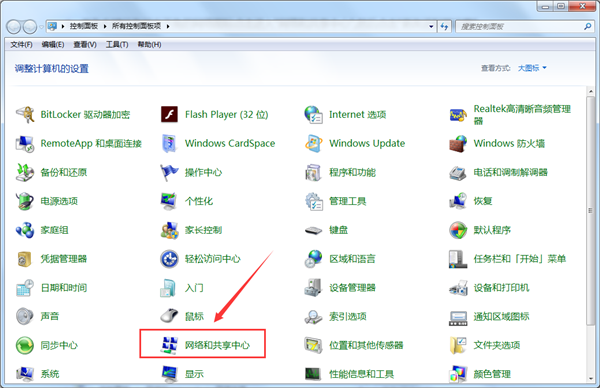Open Flash Player (32 位) icon
The image size is (600, 388).
pyautogui.click(x=169, y=114)
